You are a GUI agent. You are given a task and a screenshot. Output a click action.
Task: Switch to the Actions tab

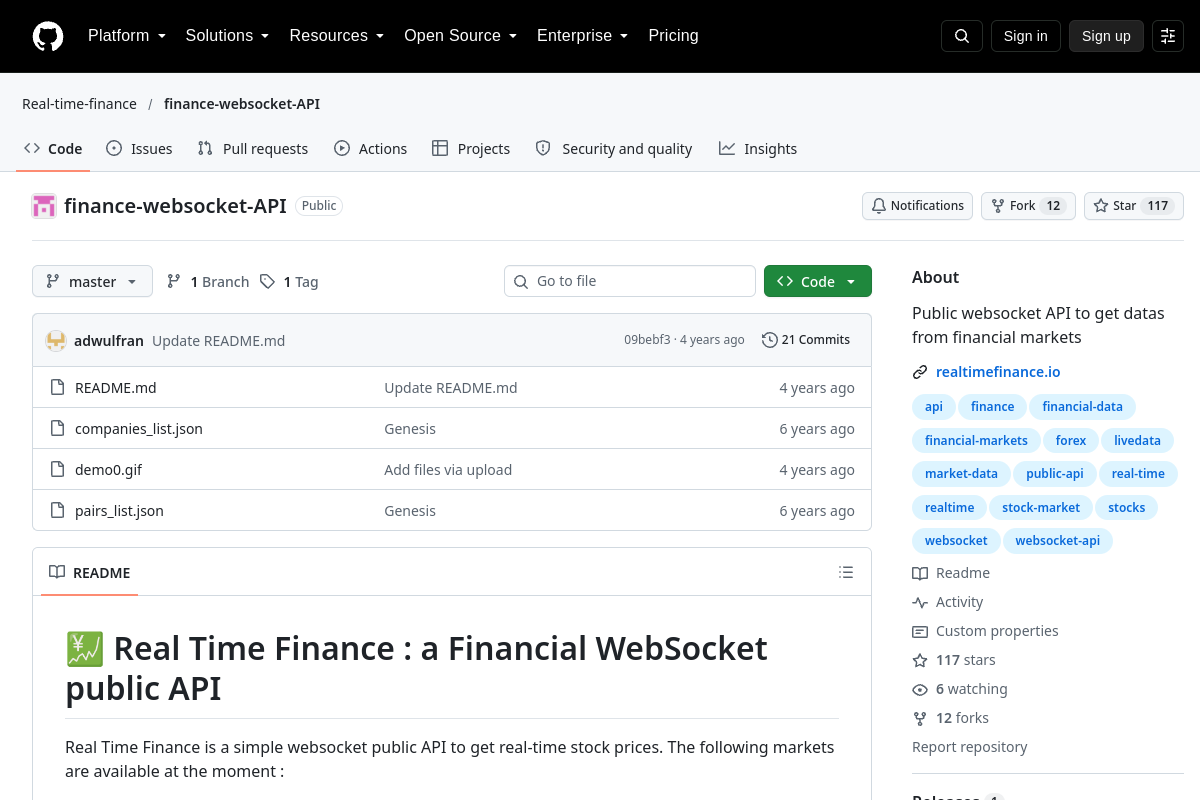370,149
